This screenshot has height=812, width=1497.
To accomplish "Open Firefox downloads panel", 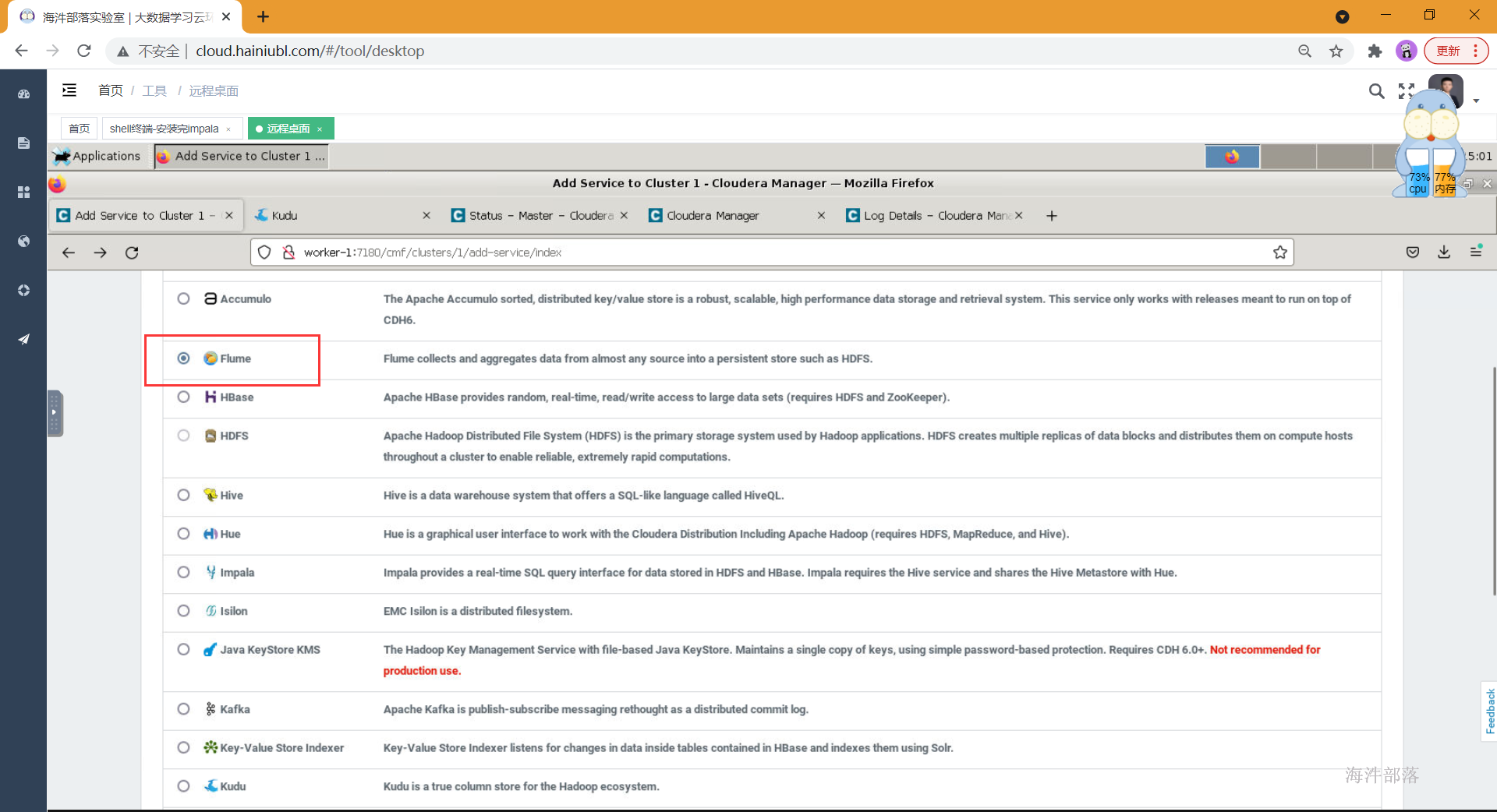I will 1444,252.
